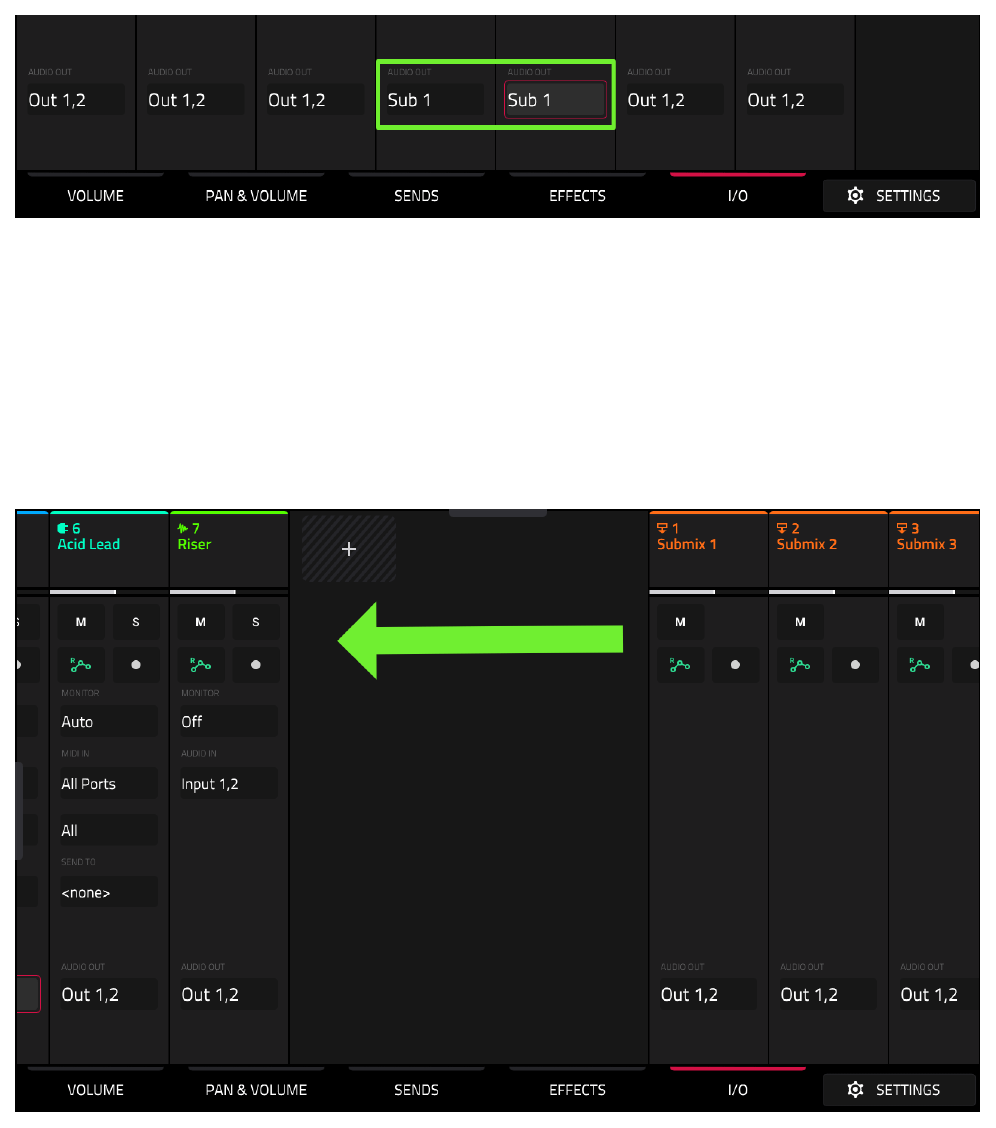This screenshot has height=1128, width=996.
Task: Mute the Riser track
Action: 201,622
